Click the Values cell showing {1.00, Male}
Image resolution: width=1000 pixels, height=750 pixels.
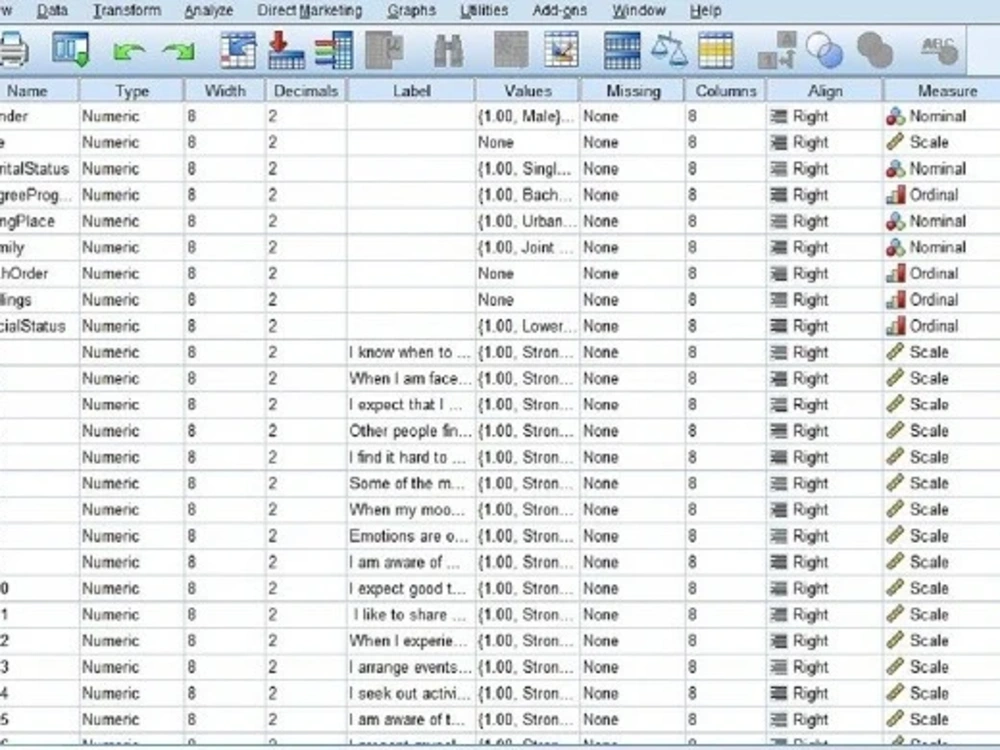[526, 116]
